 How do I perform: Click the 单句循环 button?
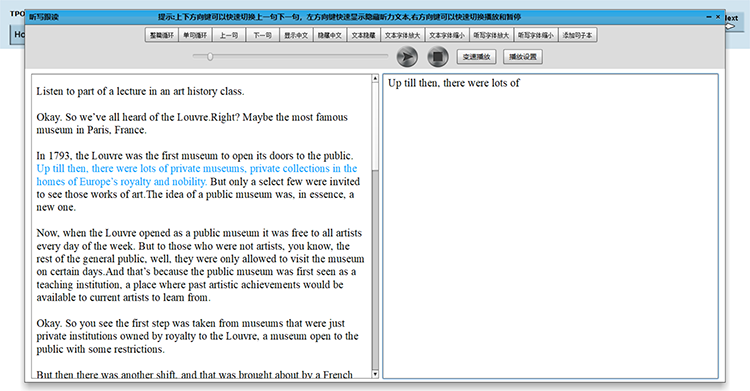195,35
